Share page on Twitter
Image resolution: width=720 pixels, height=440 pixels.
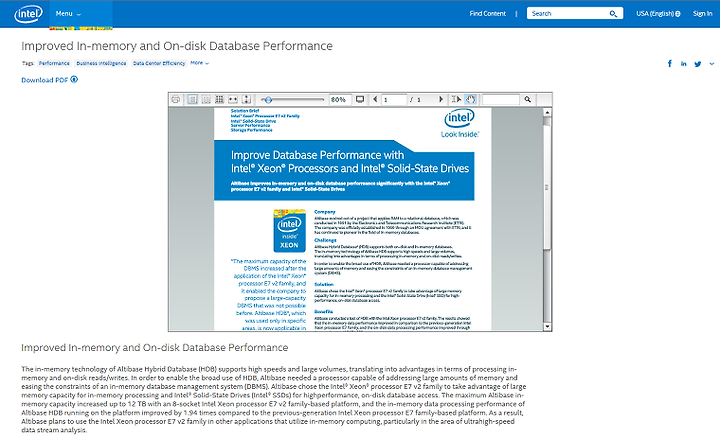(698, 64)
